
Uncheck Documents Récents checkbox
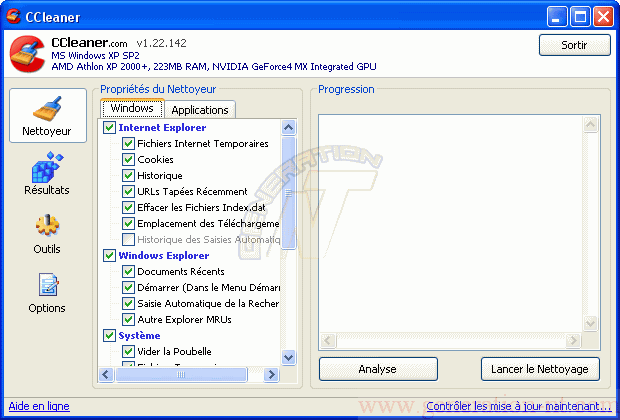[128, 272]
